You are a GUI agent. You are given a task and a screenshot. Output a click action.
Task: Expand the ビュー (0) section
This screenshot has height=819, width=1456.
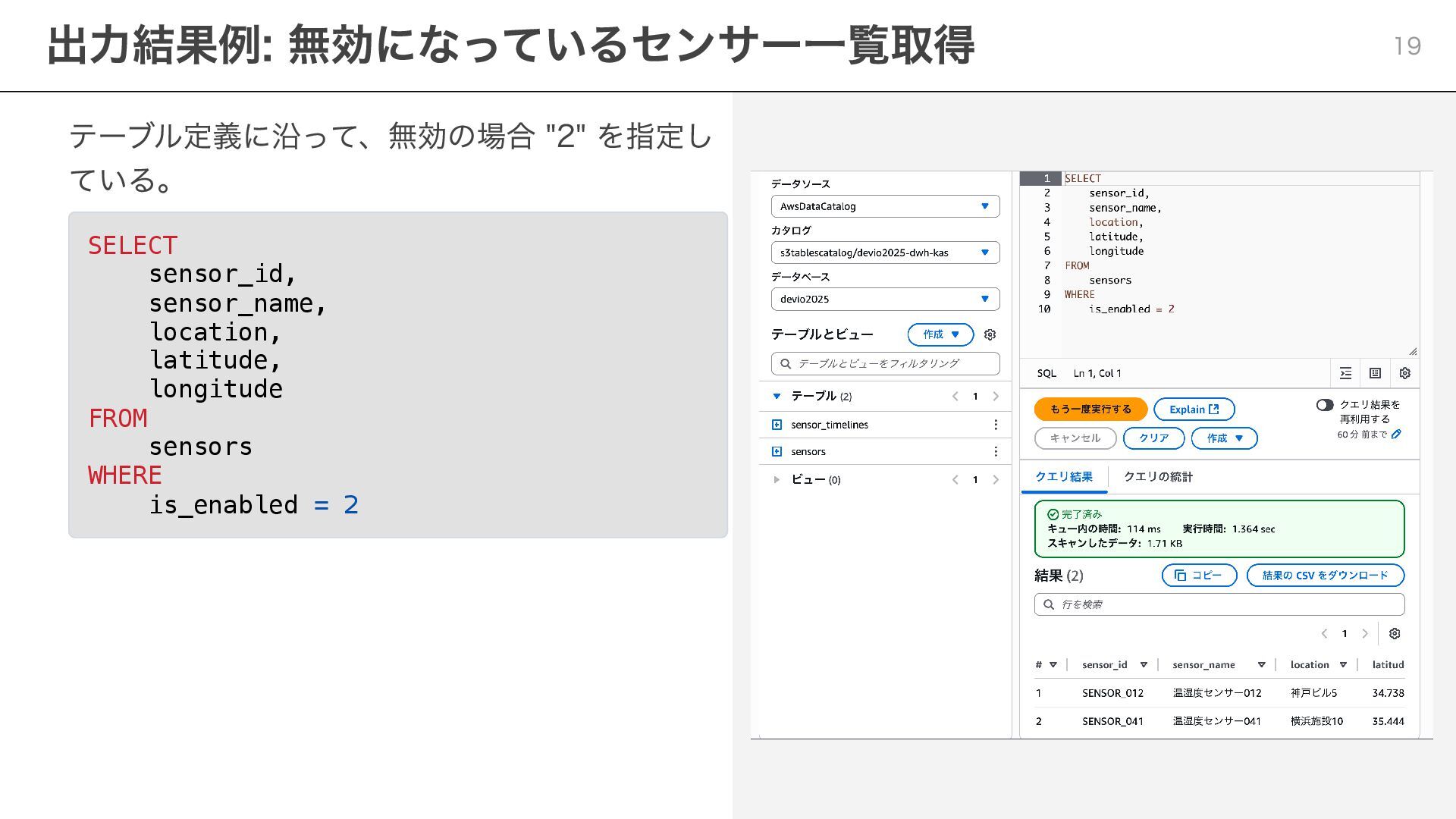[777, 479]
